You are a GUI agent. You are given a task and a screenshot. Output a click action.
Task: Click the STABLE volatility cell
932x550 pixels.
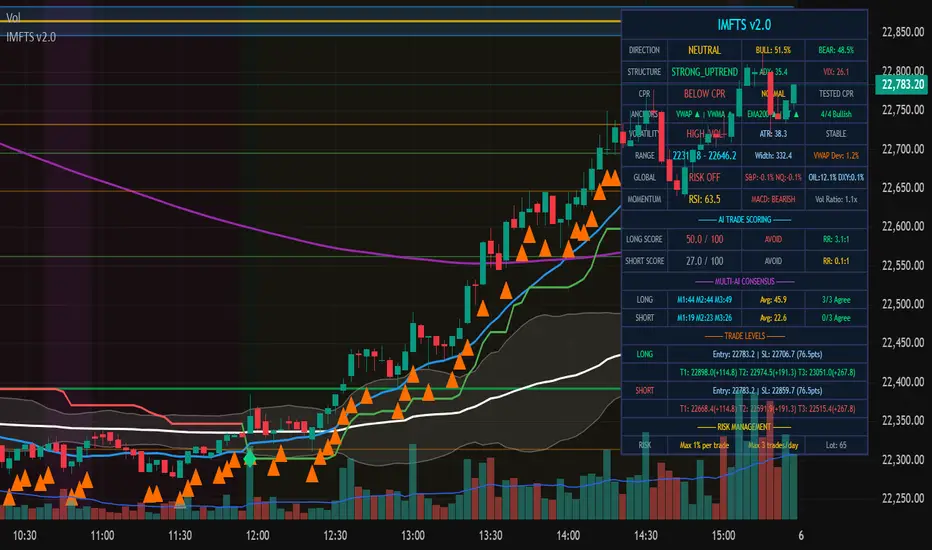(836, 134)
